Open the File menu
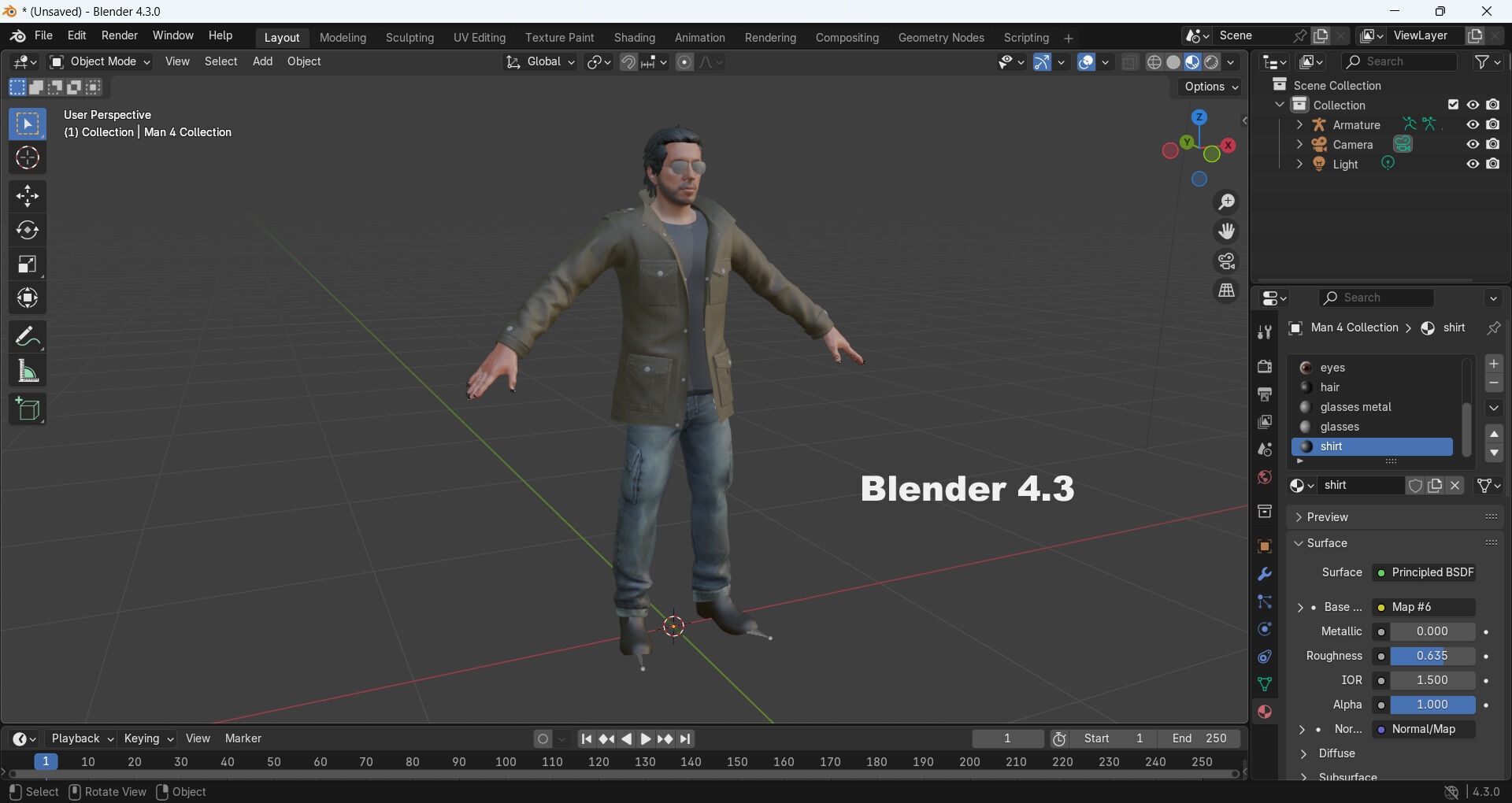The image size is (1512, 803). tap(43, 35)
